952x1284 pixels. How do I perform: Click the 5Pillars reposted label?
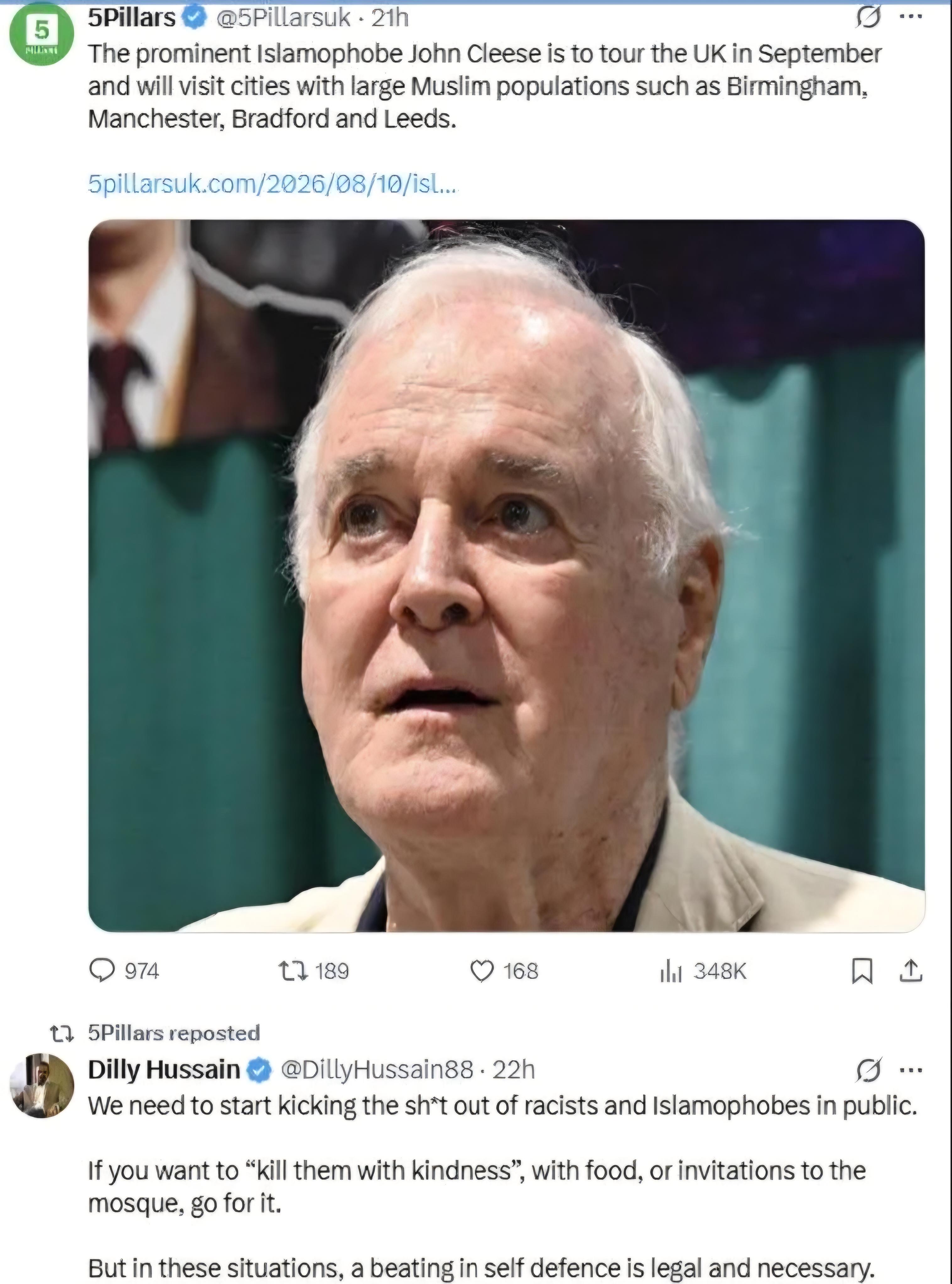173,1033
